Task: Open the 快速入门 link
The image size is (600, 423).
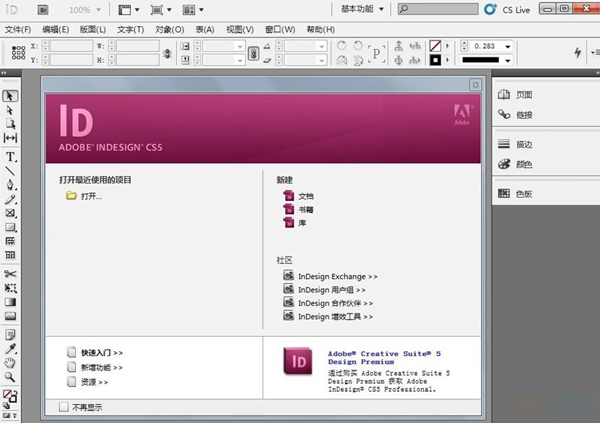Action: pos(95,353)
